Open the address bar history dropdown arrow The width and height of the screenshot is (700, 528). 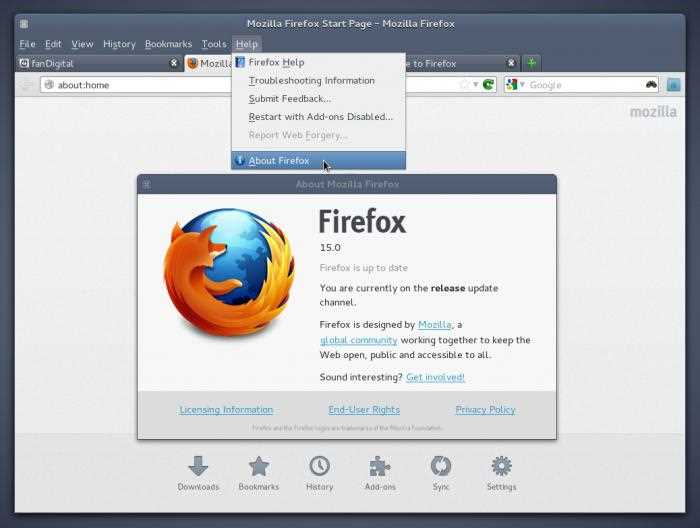click(476, 85)
